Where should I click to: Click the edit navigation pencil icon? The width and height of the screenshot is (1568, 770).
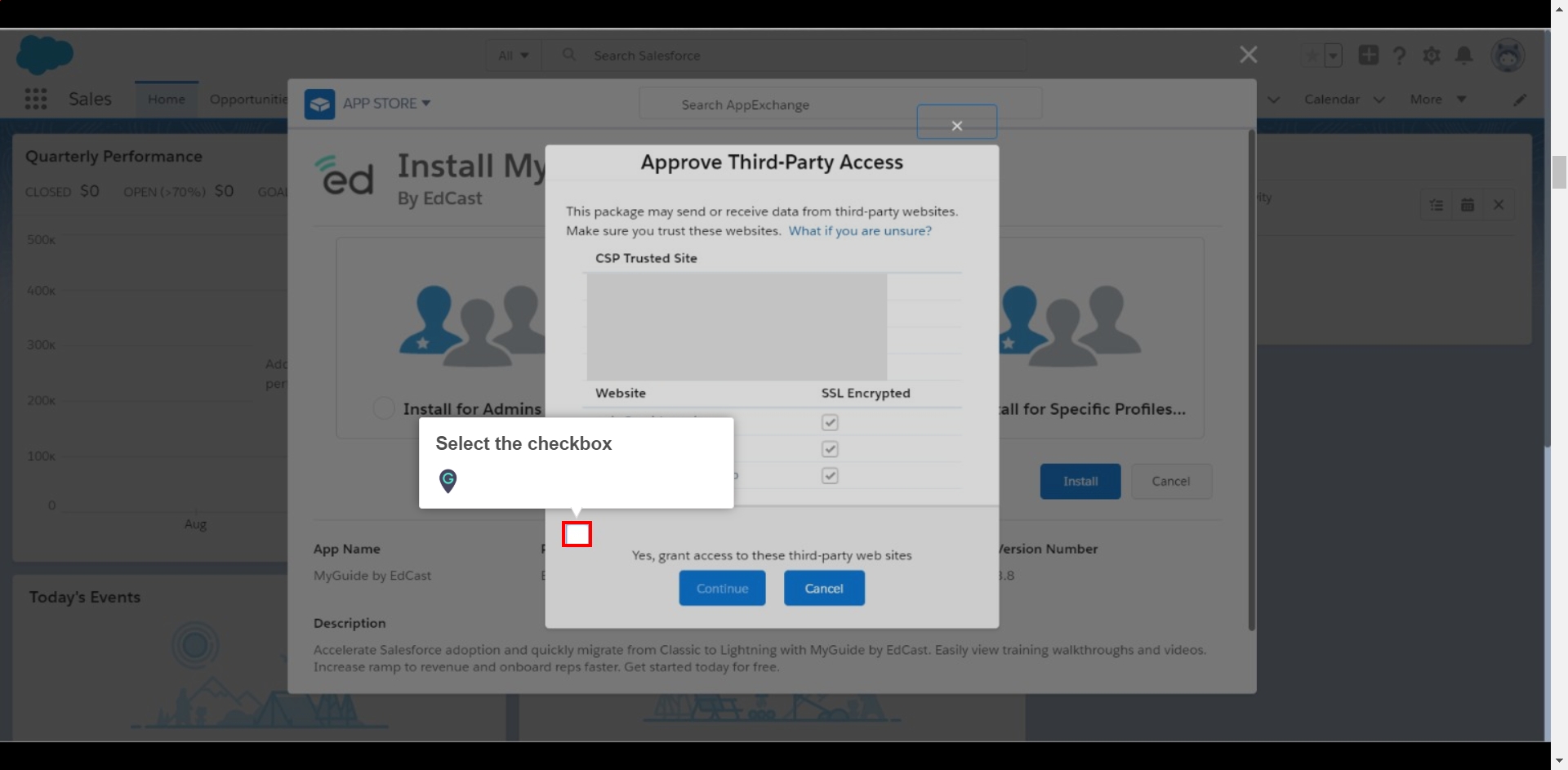point(1519,100)
